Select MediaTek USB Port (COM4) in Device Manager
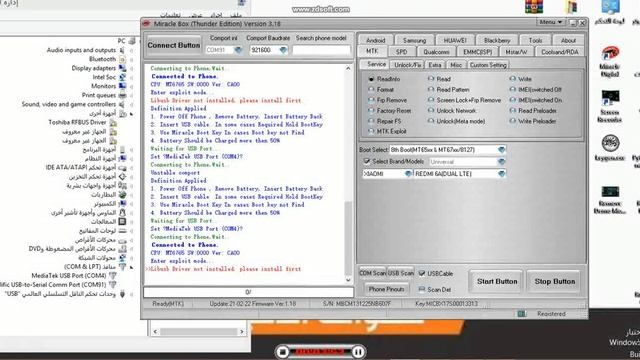The width and height of the screenshot is (640, 360). tap(69, 276)
